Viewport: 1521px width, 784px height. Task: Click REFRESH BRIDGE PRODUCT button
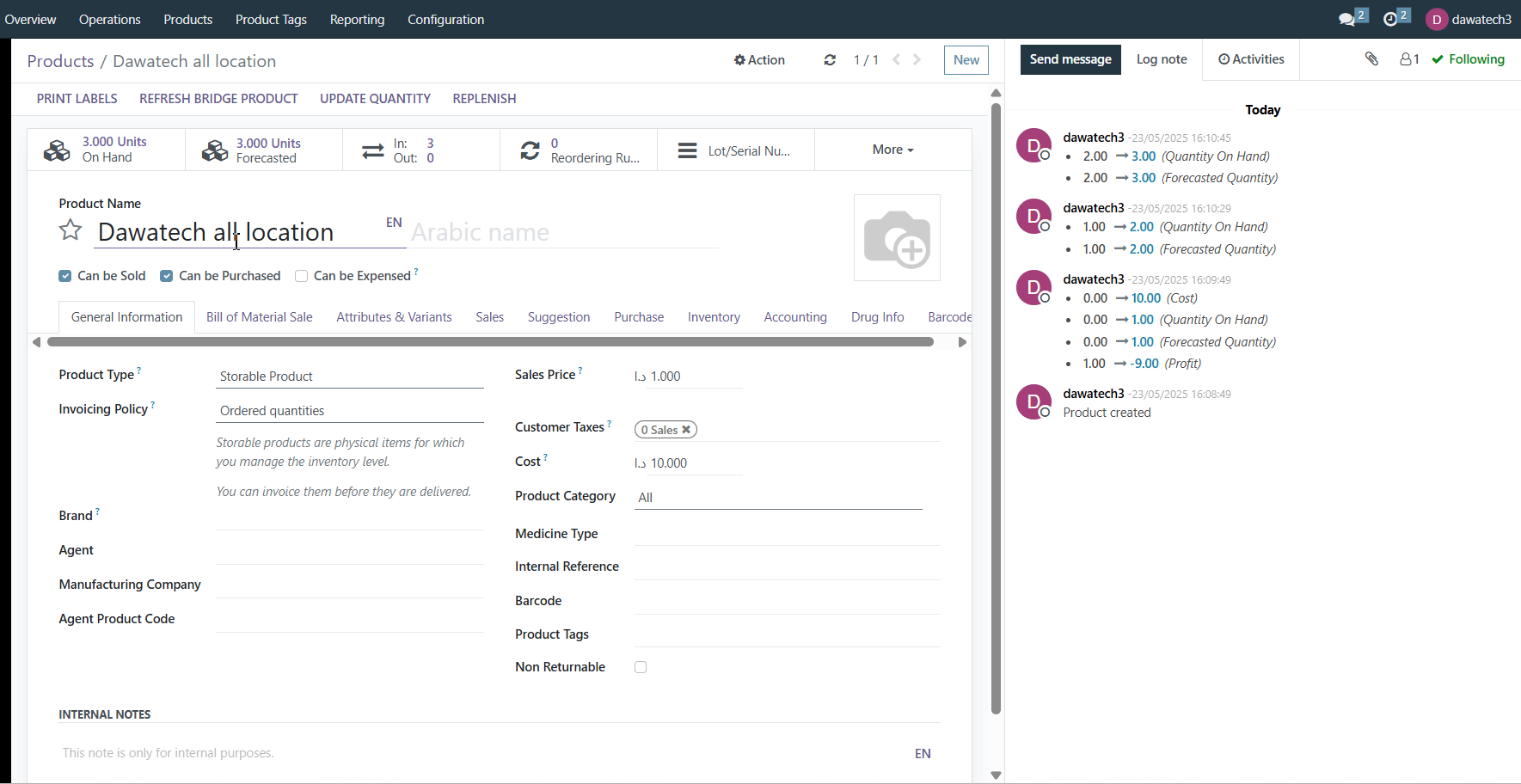218,99
